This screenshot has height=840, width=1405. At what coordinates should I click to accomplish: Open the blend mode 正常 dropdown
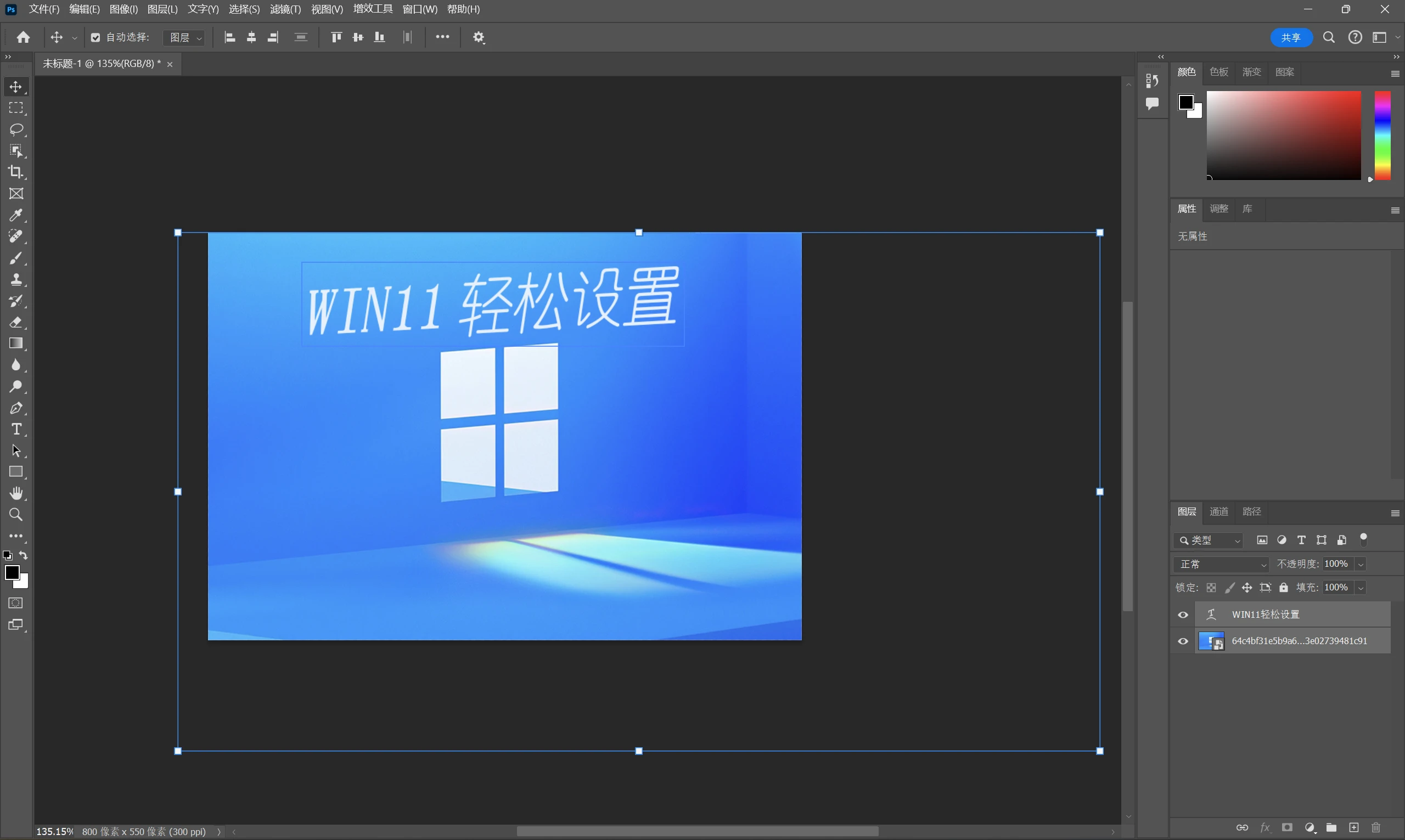[x=1221, y=564]
